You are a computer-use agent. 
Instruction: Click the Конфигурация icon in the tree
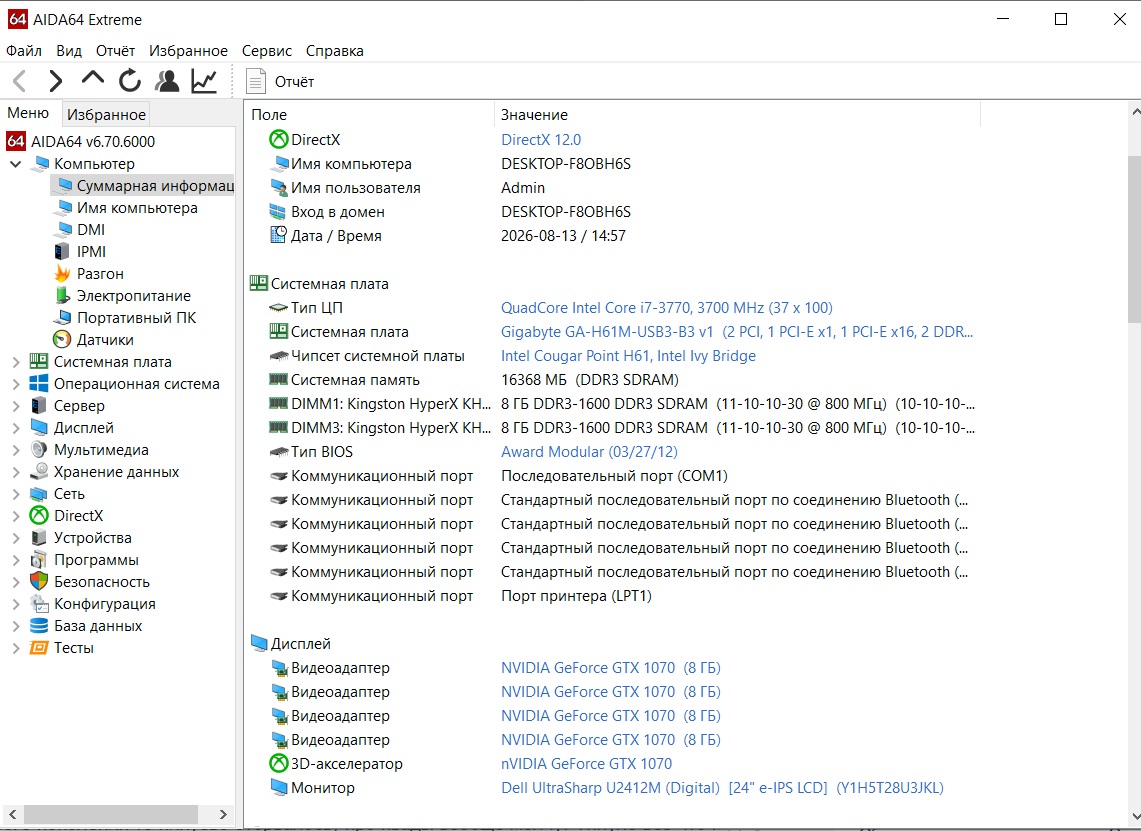(39, 603)
